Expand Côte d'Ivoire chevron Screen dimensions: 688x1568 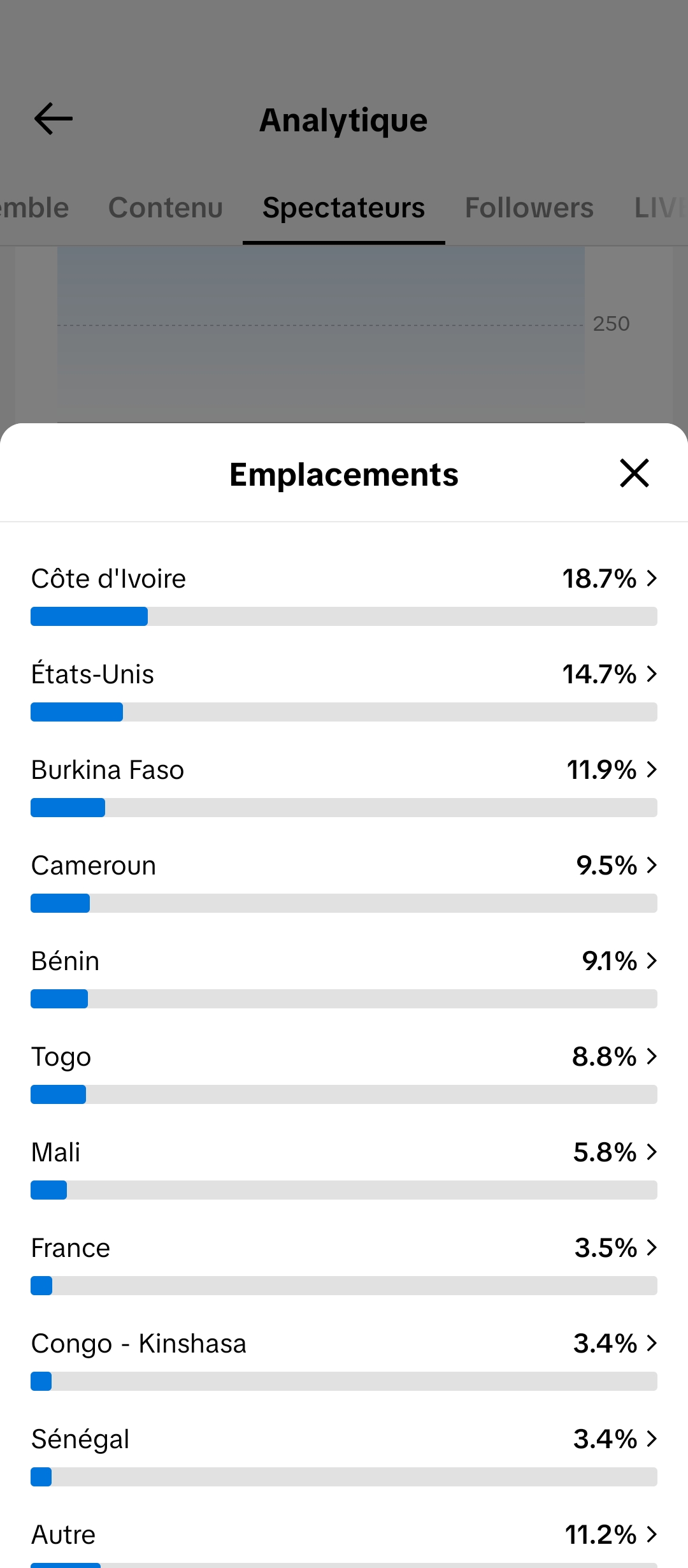(x=651, y=578)
